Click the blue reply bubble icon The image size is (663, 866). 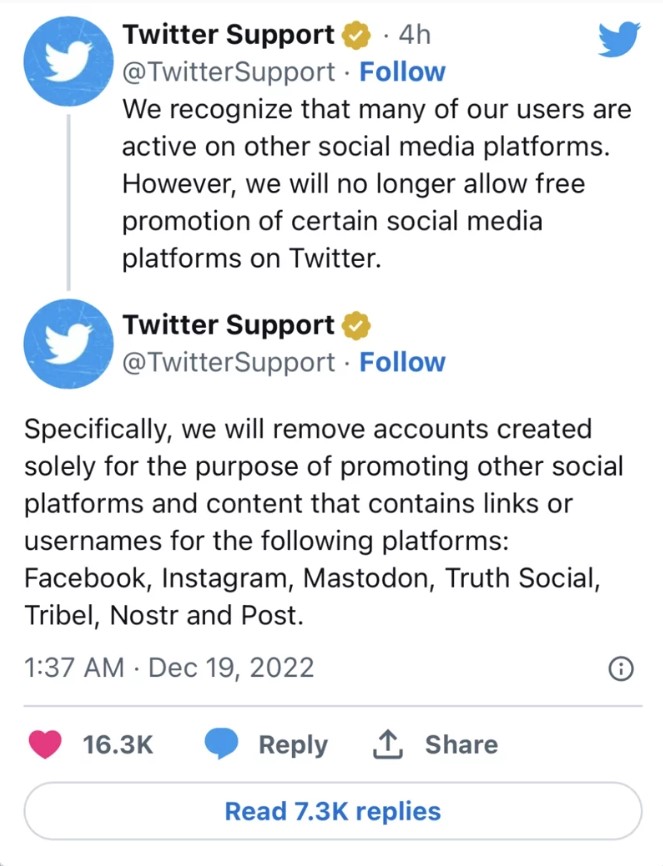tap(221, 744)
